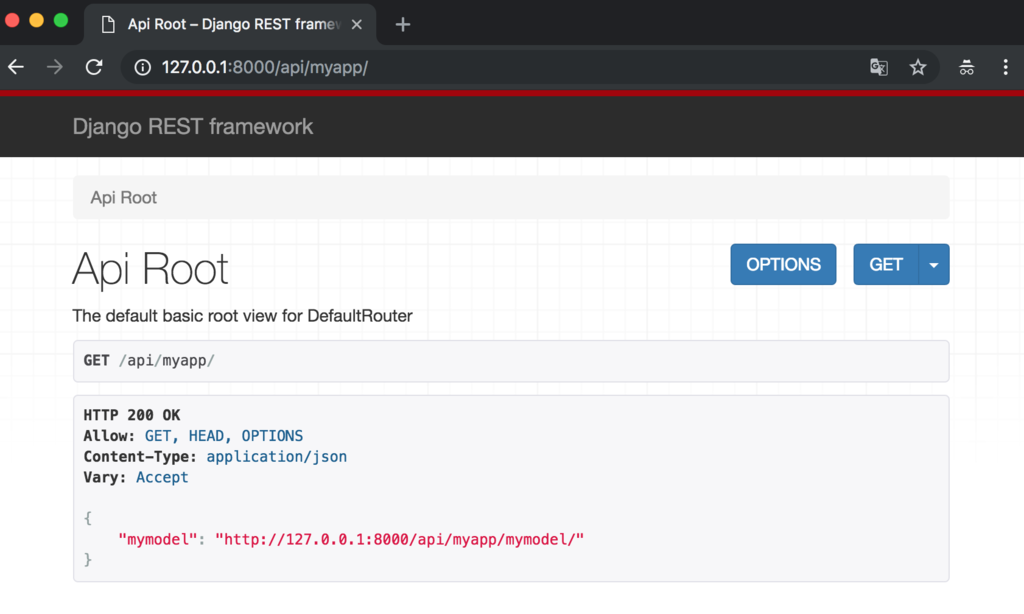Click the Api Root page heading
1024x614 pixels.
coord(150,269)
